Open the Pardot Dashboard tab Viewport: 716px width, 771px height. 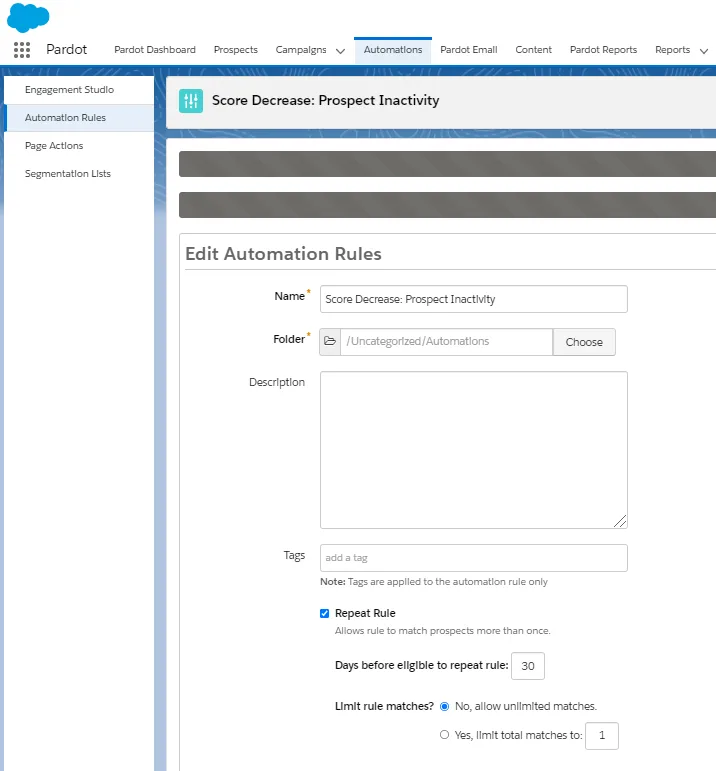(155, 50)
